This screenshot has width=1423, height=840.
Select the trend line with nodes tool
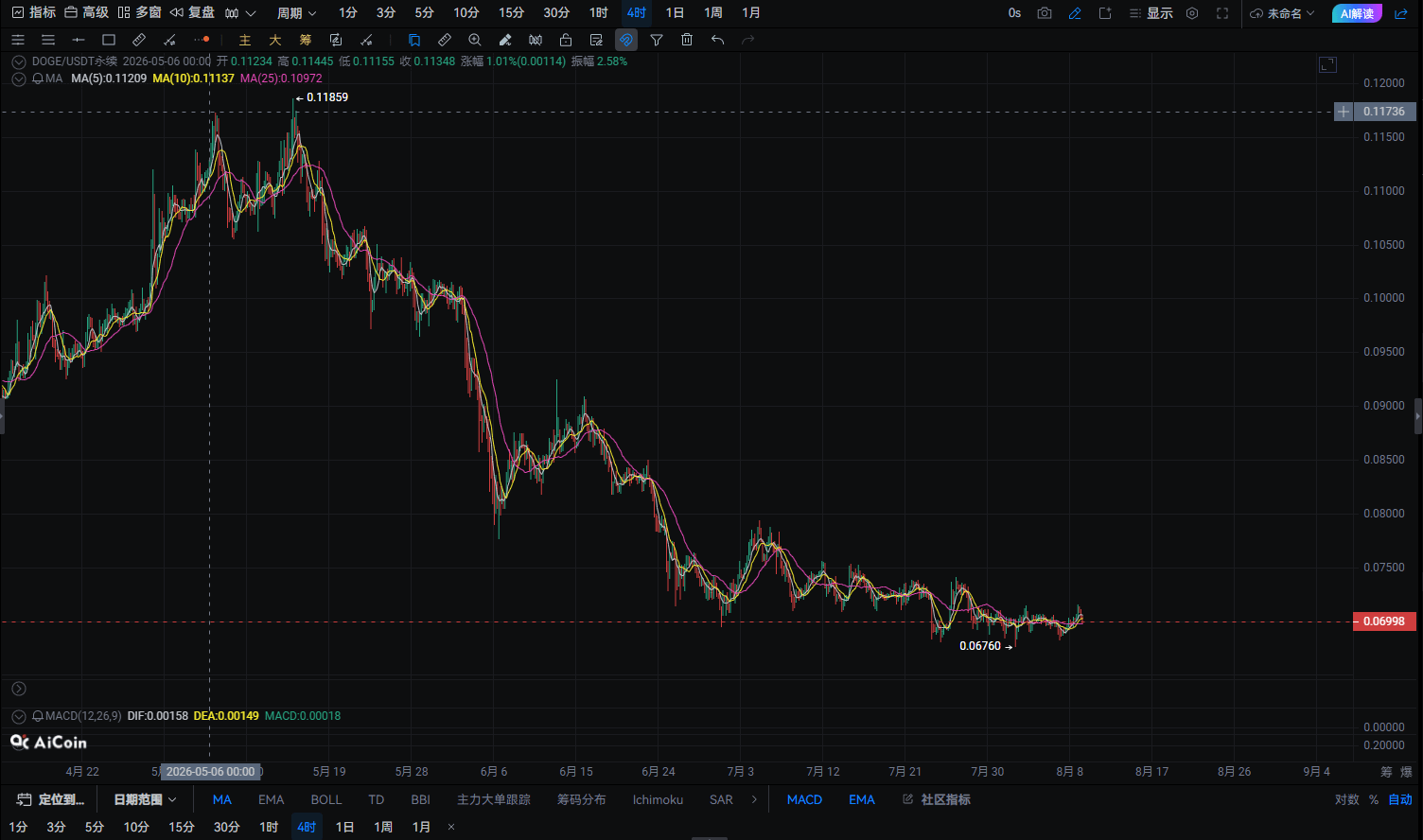tap(169, 40)
